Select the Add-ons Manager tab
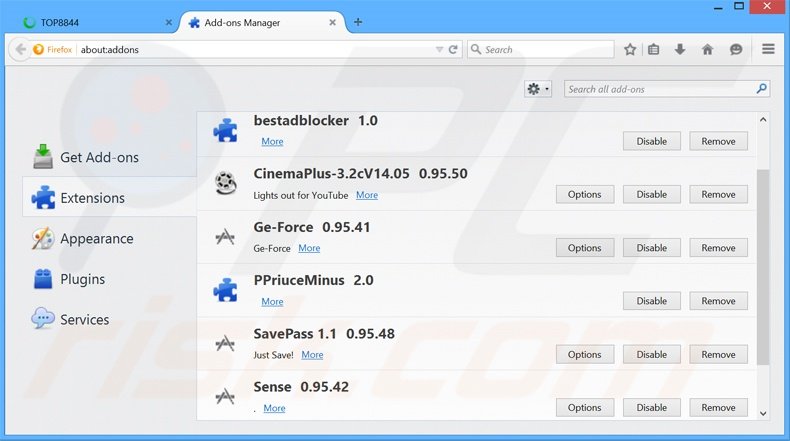This screenshot has width=790, height=441. 262,23
